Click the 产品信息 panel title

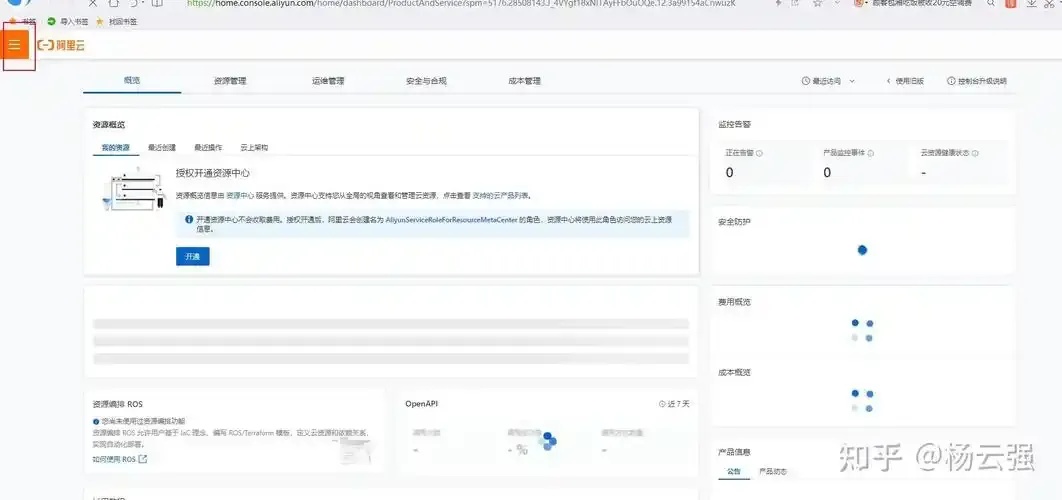click(x=734, y=451)
